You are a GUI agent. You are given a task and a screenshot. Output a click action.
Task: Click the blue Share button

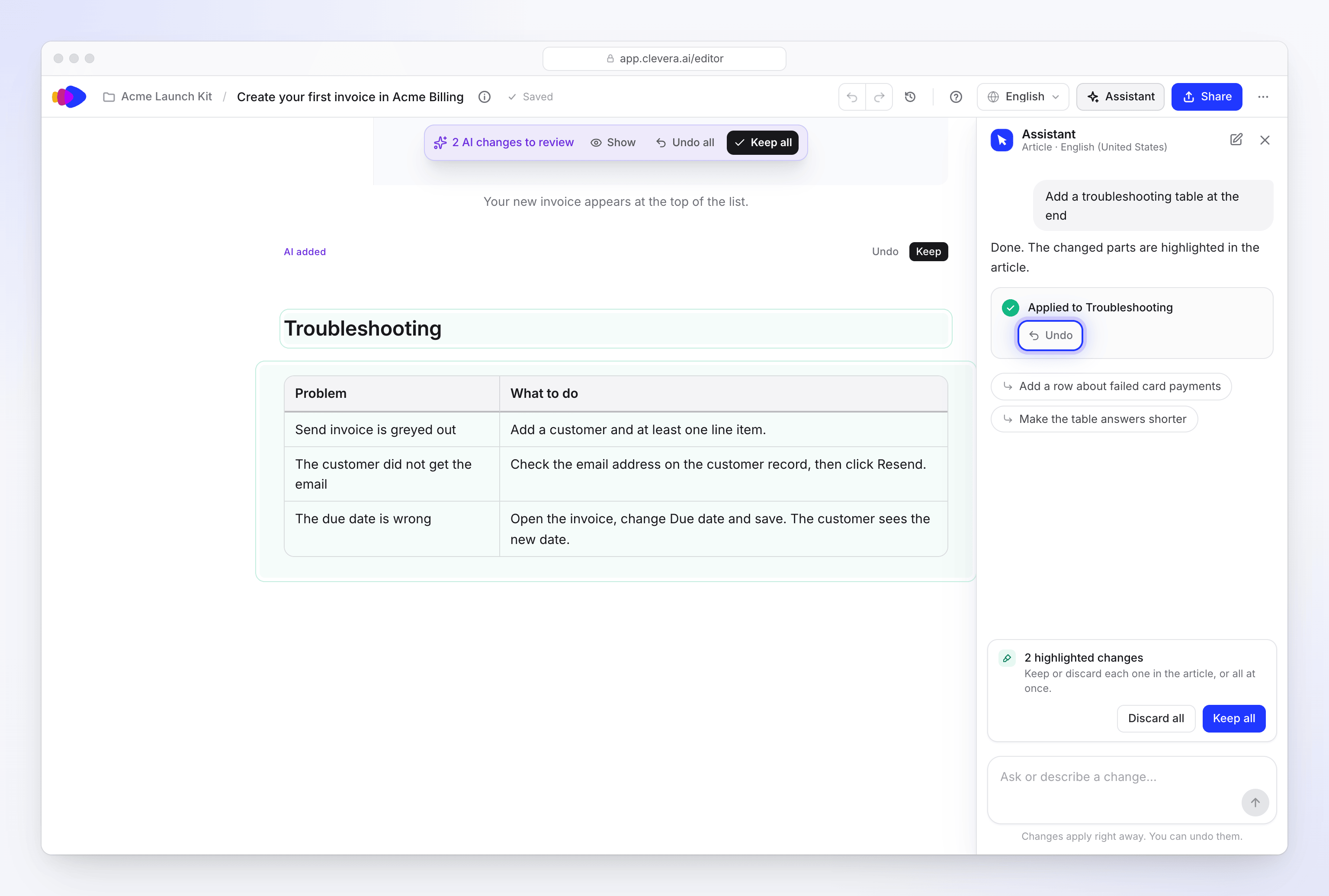tap(1207, 96)
